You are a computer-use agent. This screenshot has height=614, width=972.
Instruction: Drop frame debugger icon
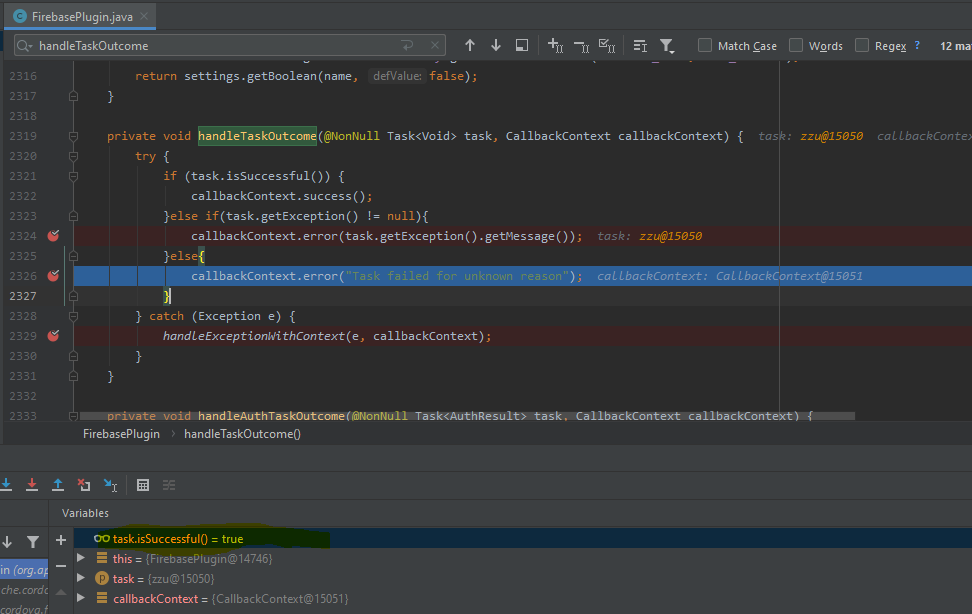84,485
